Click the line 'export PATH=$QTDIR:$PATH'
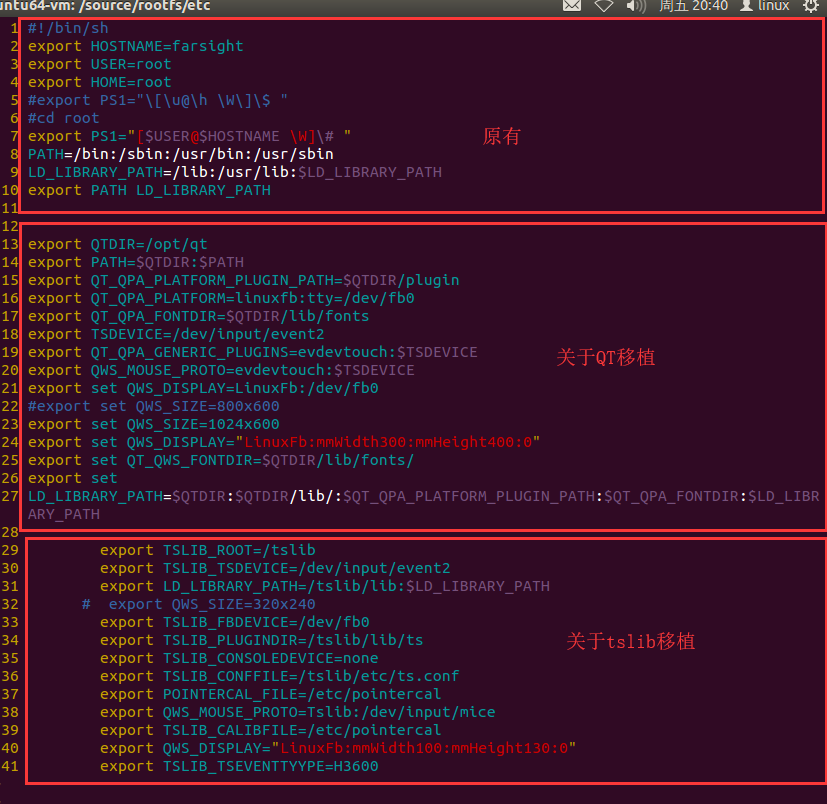 [136, 262]
